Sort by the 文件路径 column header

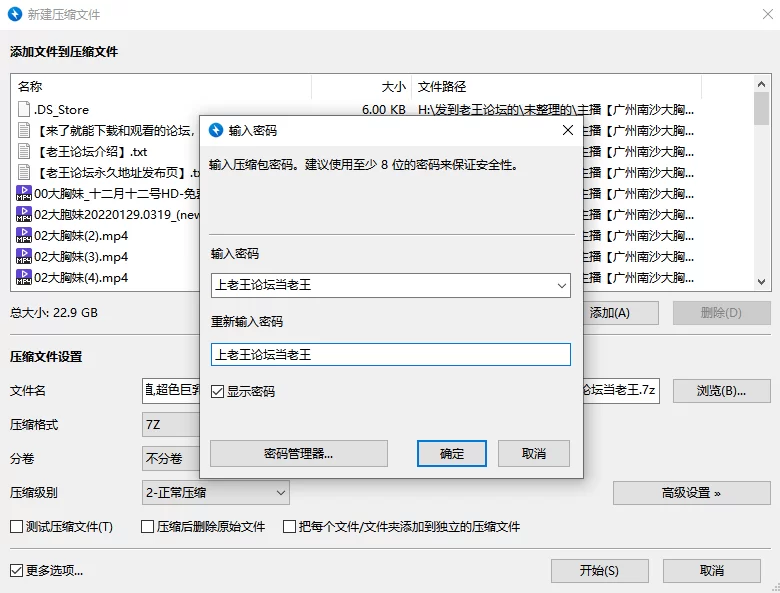[557, 87]
